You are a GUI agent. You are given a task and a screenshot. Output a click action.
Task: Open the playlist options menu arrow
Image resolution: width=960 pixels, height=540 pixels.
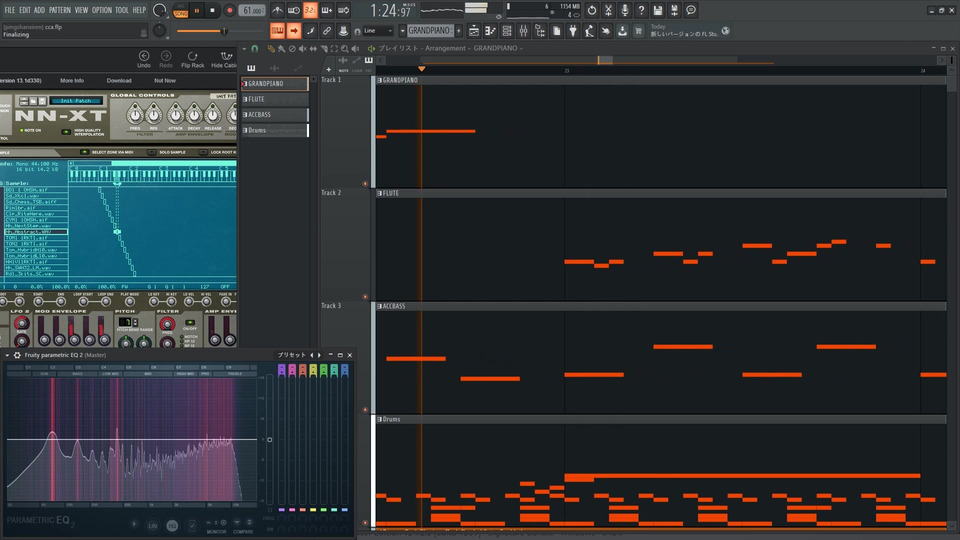244,48
